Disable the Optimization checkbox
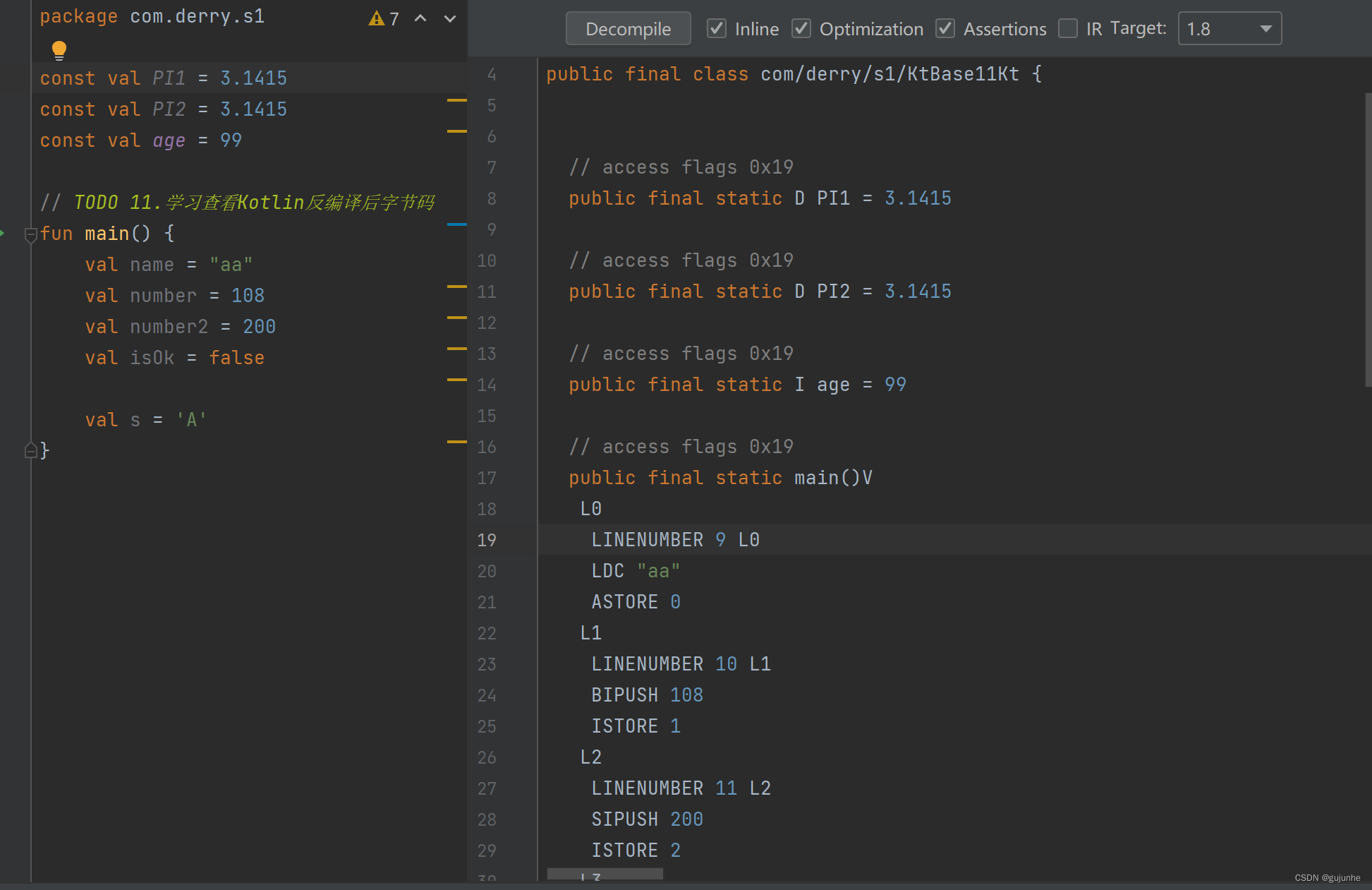The image size is (1372, 890). pyautogui.click(x=801, y=29)
